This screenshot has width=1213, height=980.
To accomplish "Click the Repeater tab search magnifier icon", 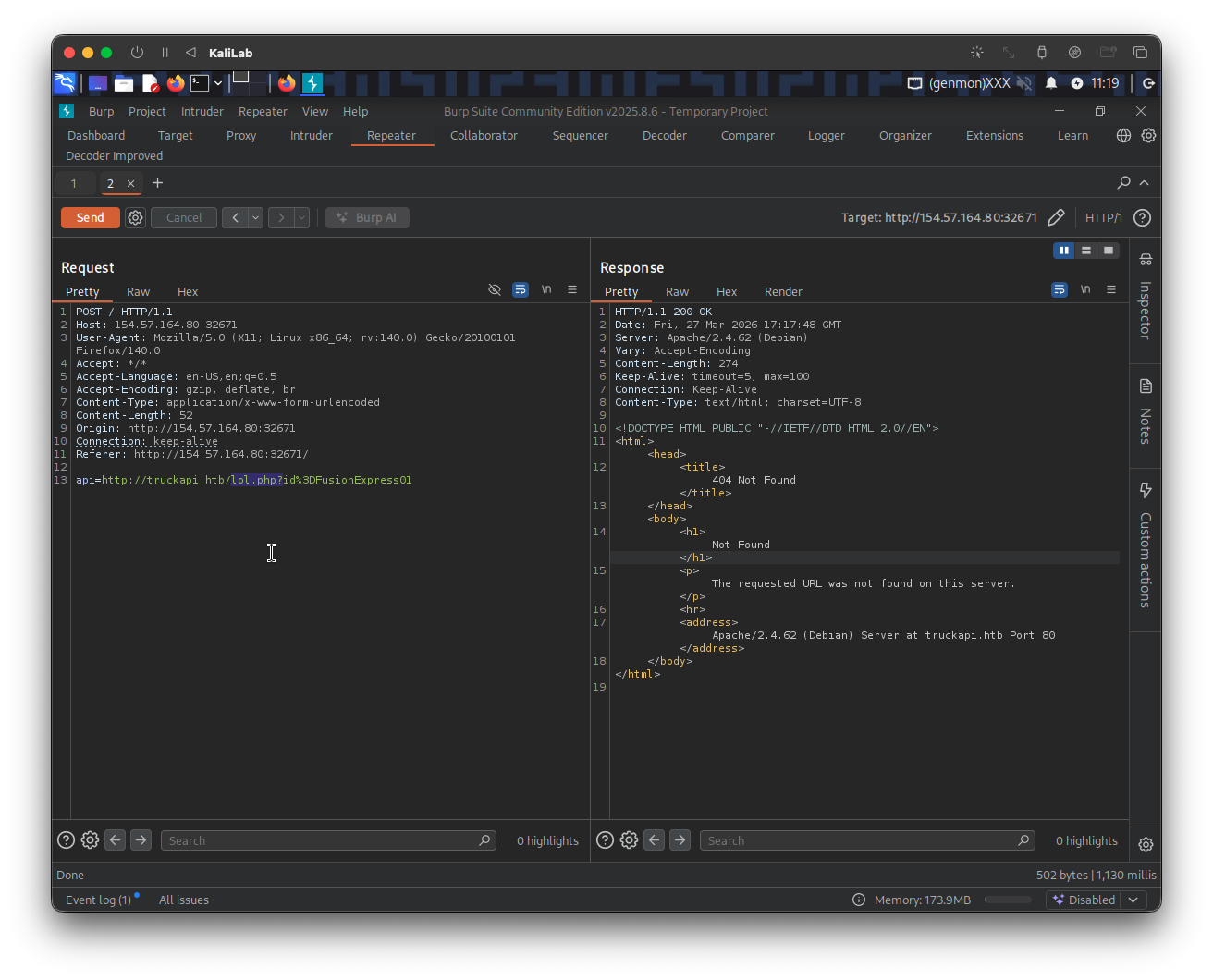I will coord(1123,183).
